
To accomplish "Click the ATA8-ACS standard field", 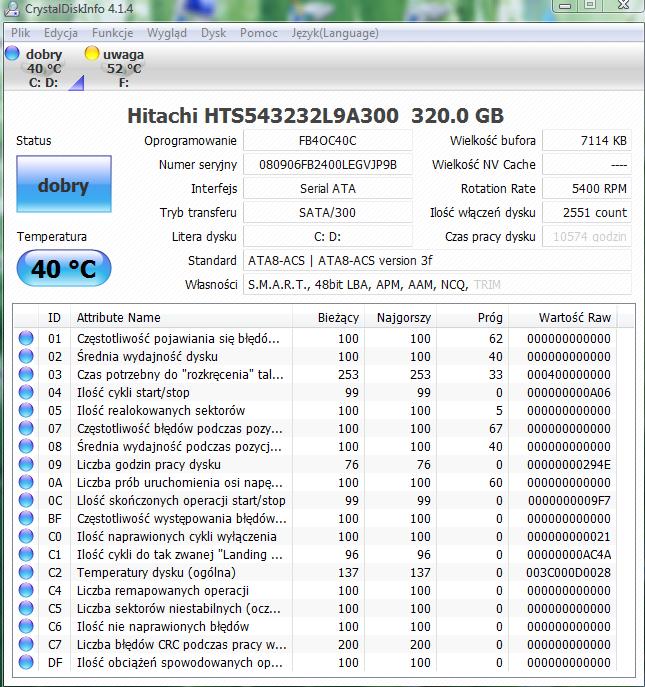I will 437,261.
